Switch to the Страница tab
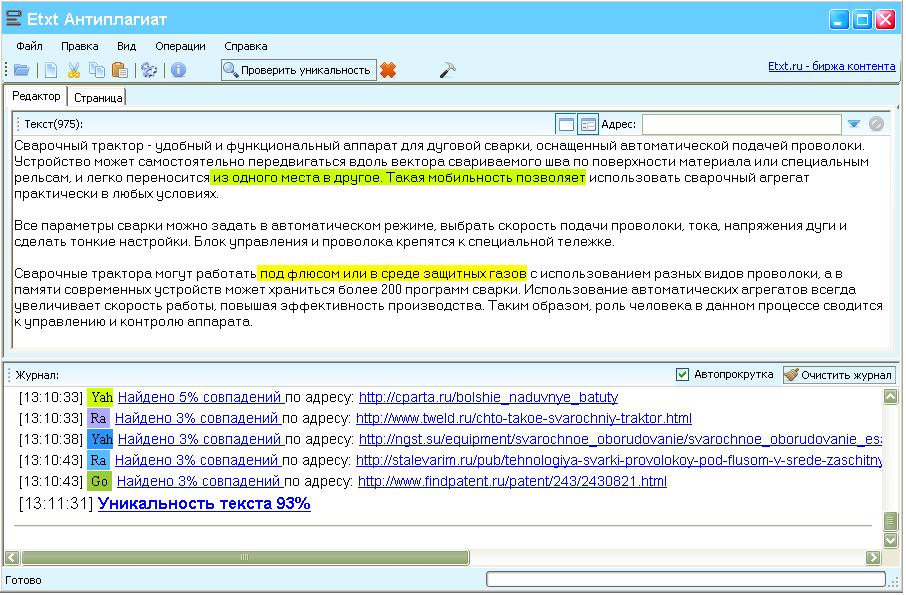The image size is (906, 595). click(98, 98)
